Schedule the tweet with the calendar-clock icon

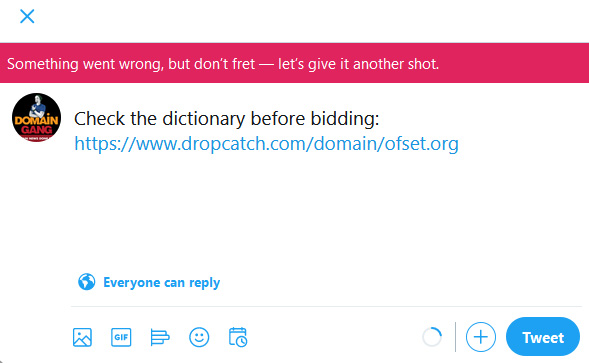pyautogui.click(x=238, y=337)
